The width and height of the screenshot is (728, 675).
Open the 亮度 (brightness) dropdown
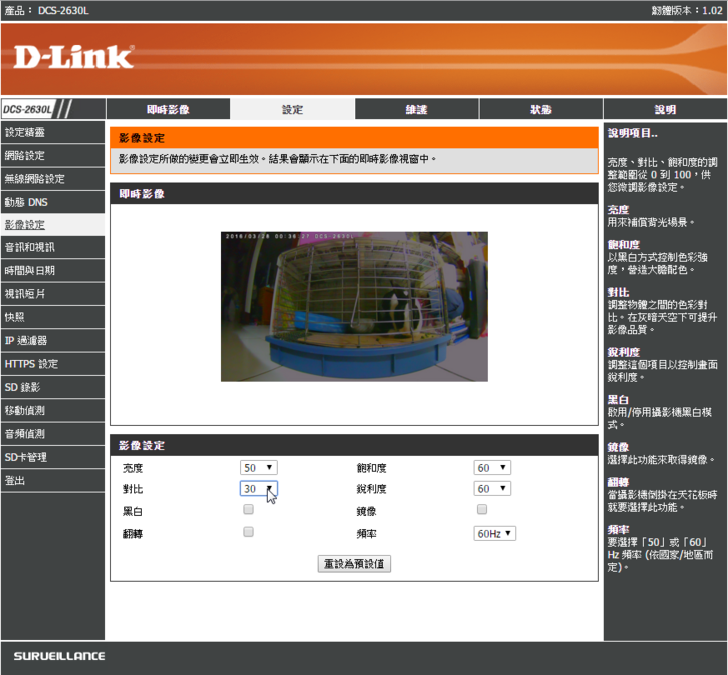(x=258, y=467)
